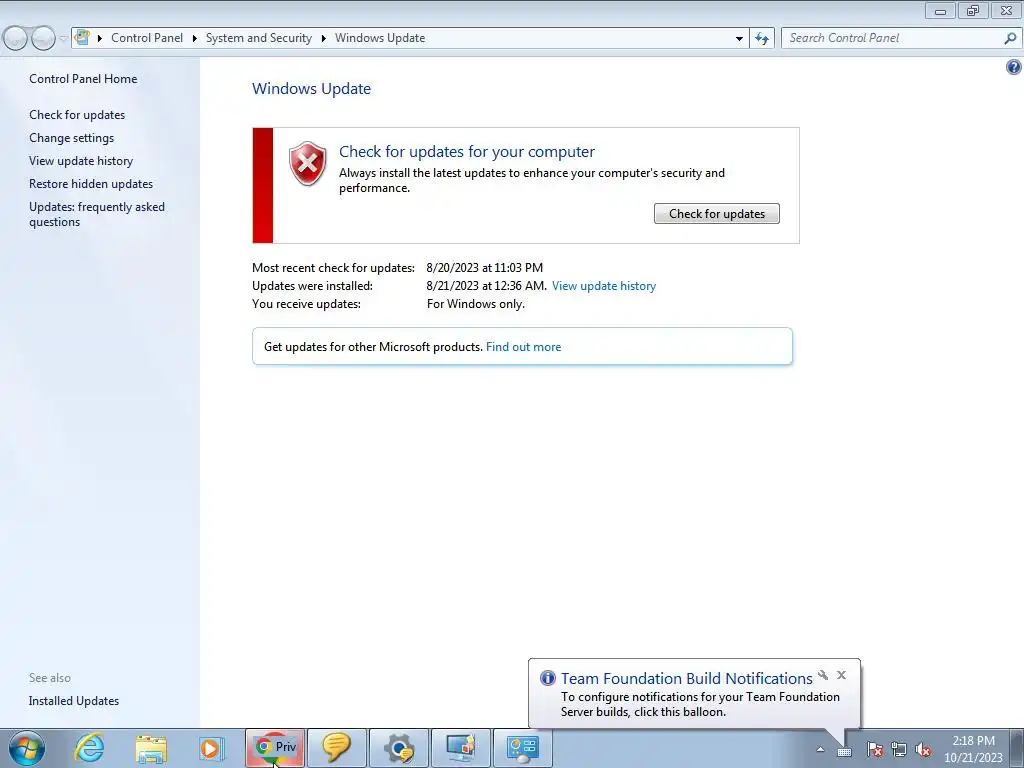Click the Windows Start orb
Image resolution: width=1024 pixels, height=768 pixels.
pyautogui.click(x=27, y=748)
